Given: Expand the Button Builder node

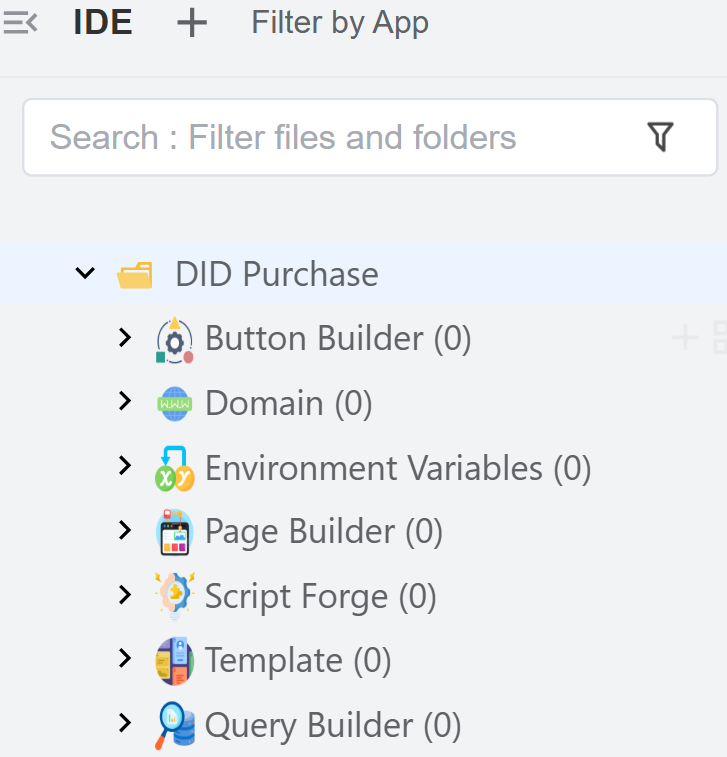Looking at the screenshot, I should tap(125, 338).
